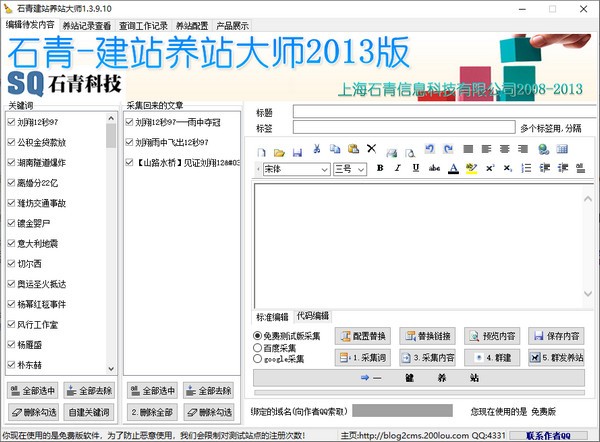600x442 pixels.
Task: Click the save floppy disk icon
Action: tap(297, 153)
